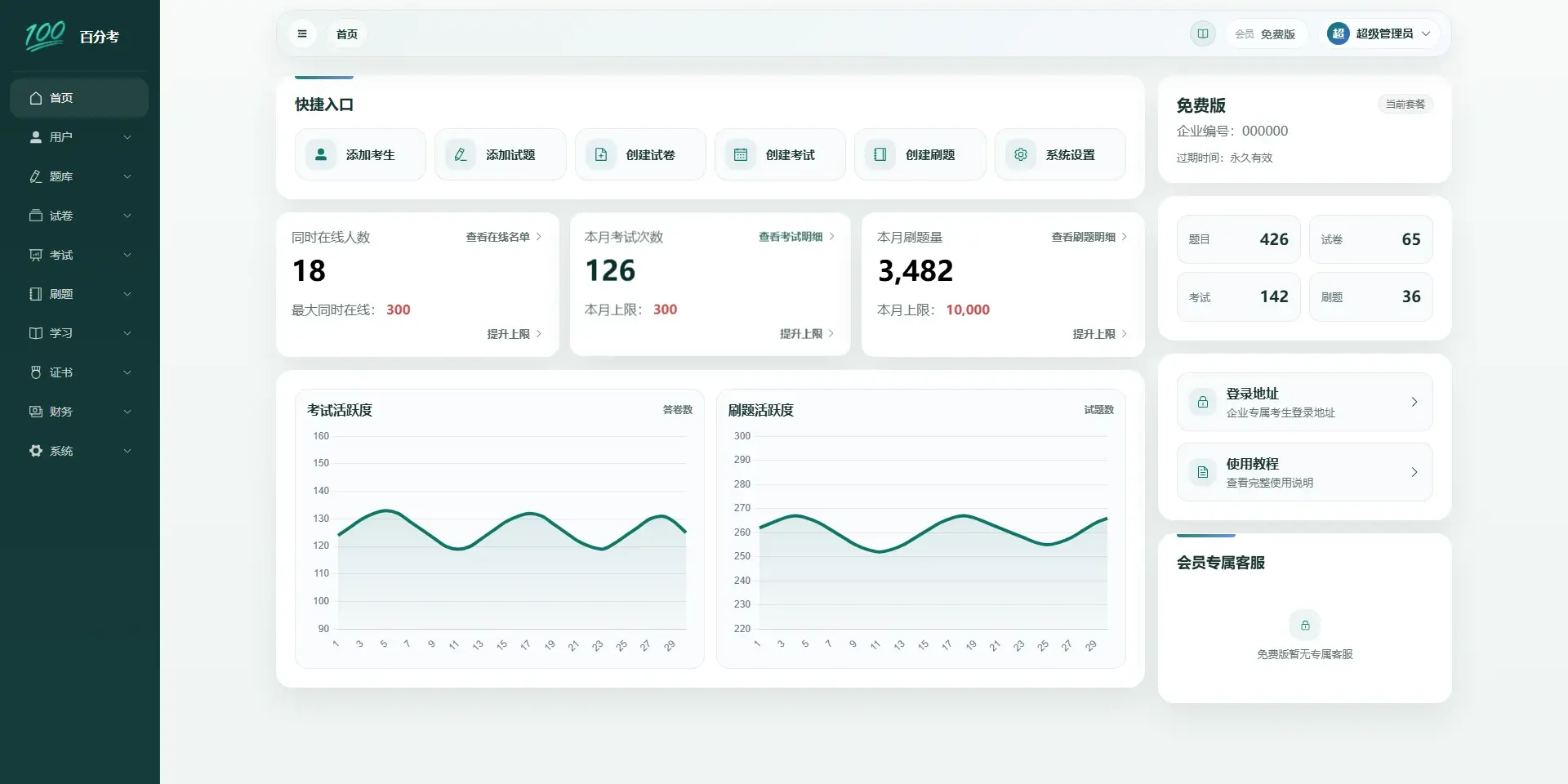Open the 添加考生 shortcut icon
The width and height of the screenshot is (1568, 784).
click(x=321, y=154)
